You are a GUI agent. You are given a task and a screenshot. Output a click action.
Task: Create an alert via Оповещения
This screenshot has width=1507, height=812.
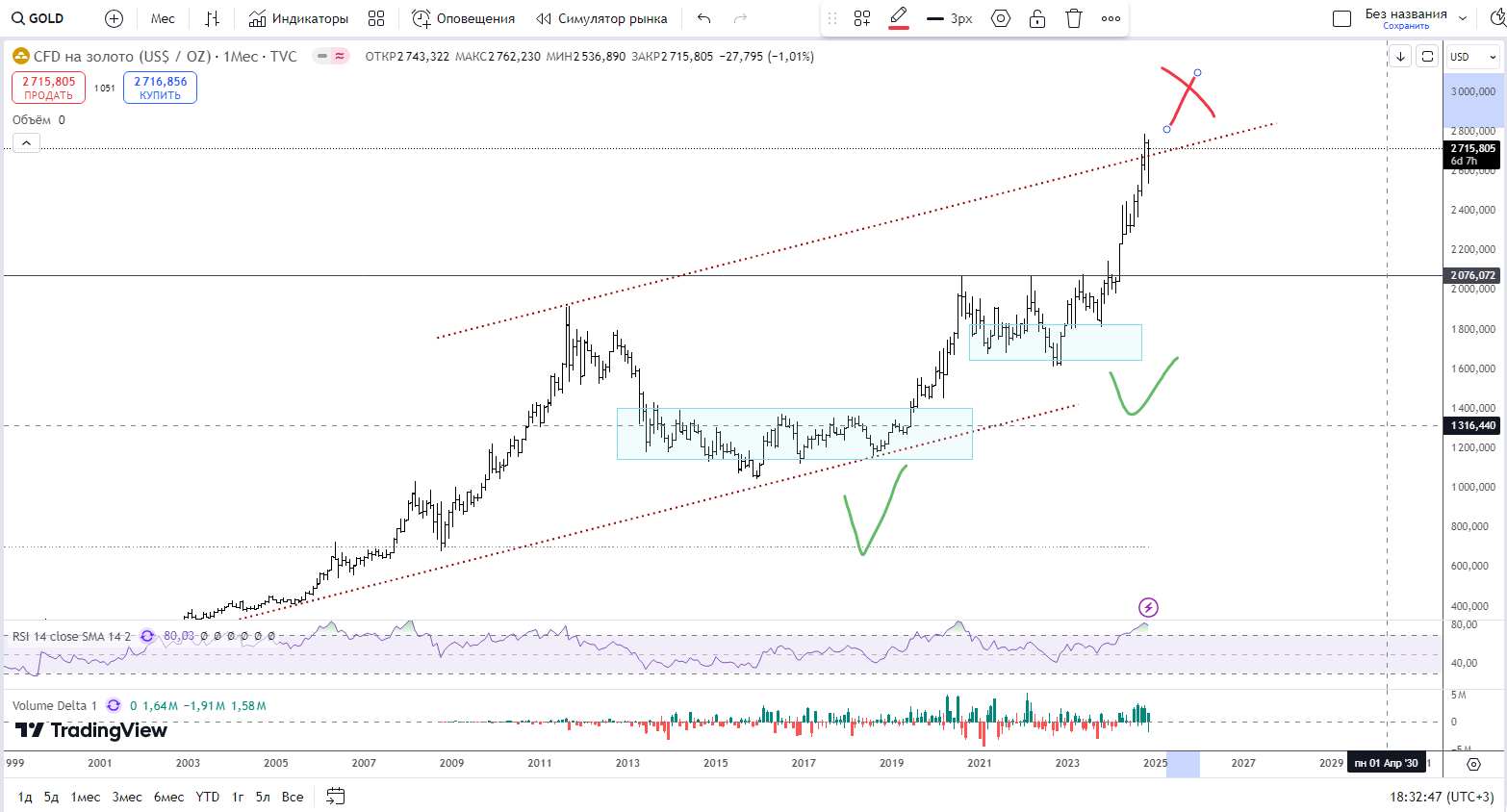coord(464,18)
